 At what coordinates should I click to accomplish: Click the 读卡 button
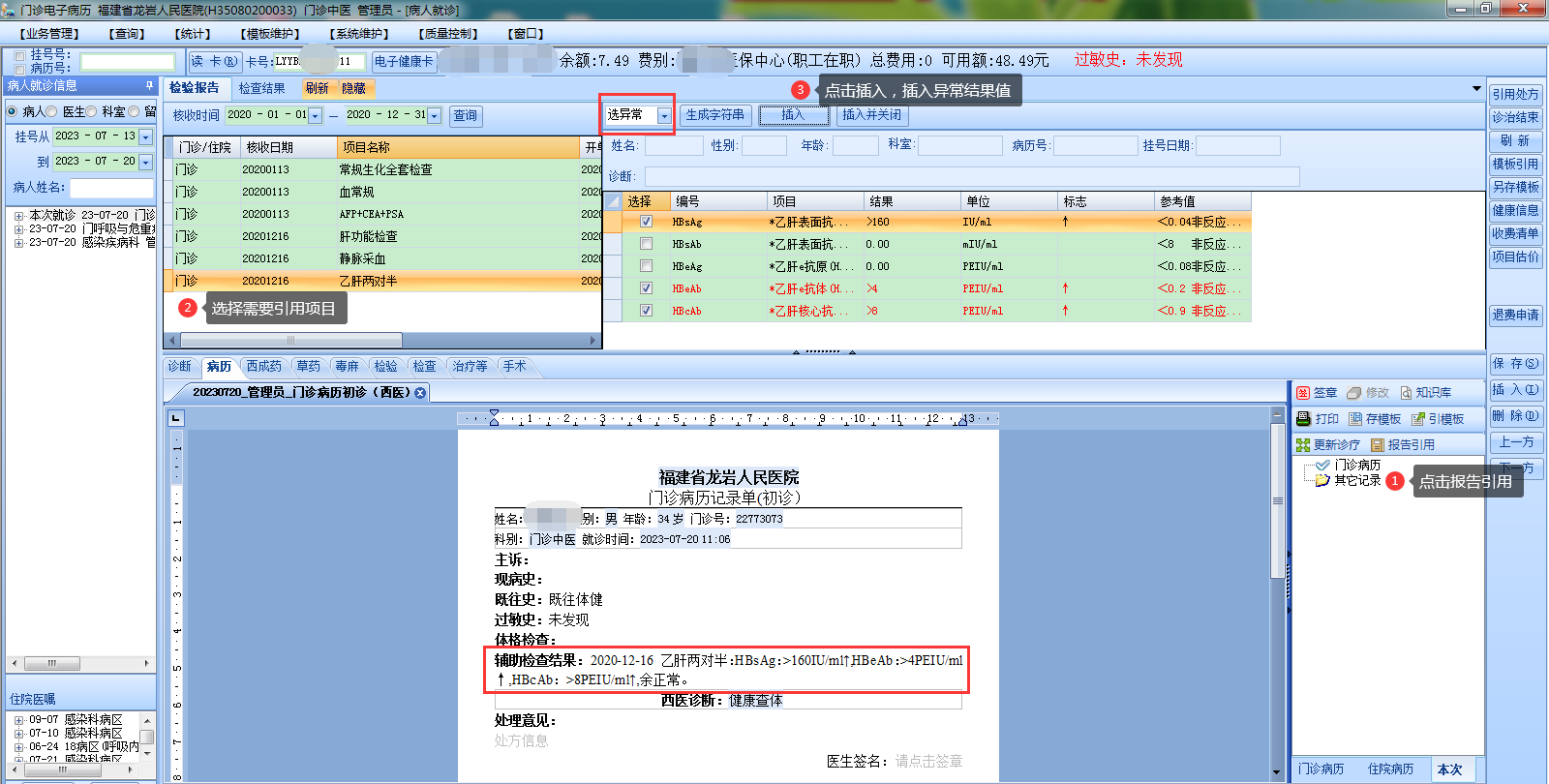point(214,62)
